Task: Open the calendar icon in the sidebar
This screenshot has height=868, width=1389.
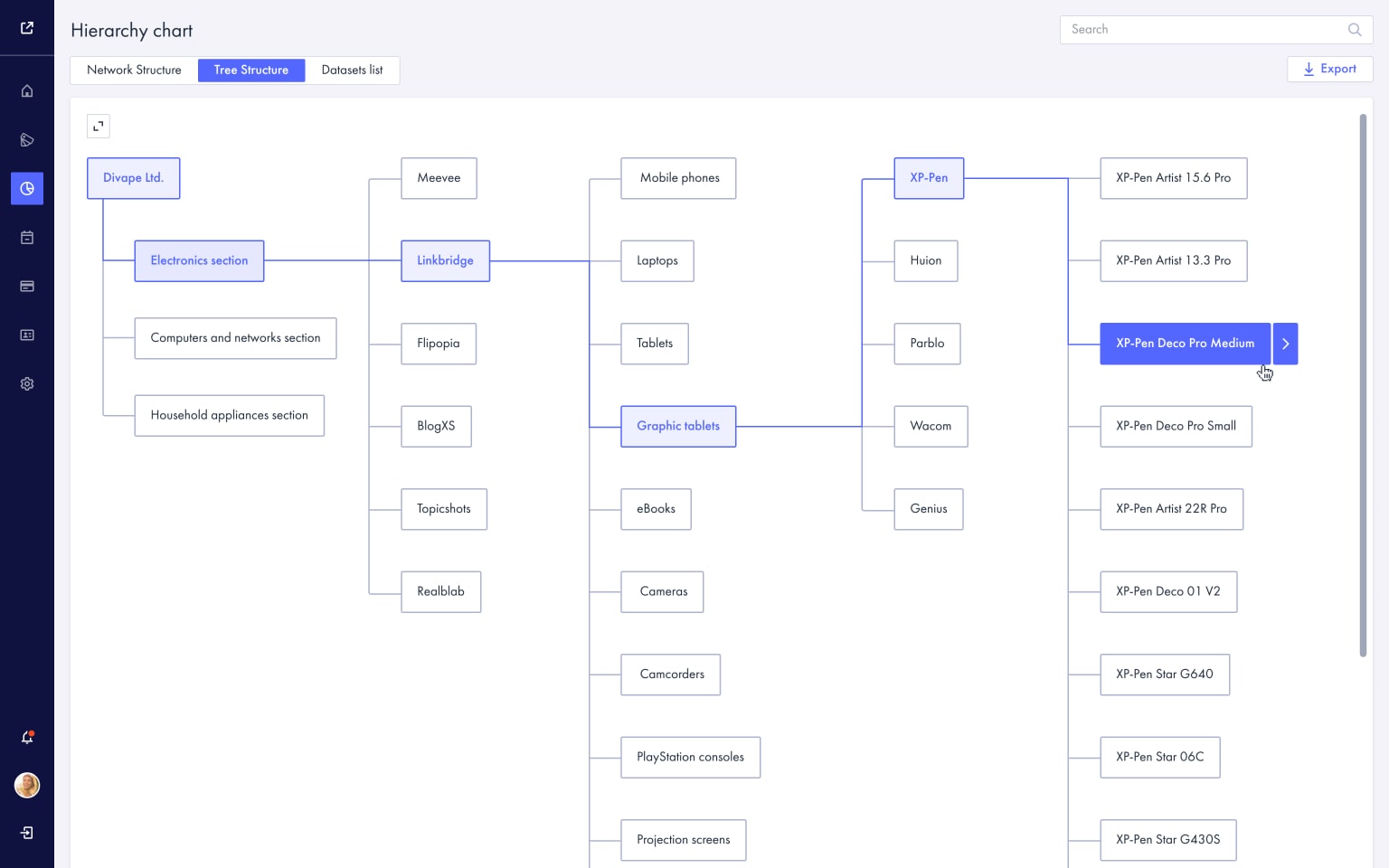Action: pos(27,238)
